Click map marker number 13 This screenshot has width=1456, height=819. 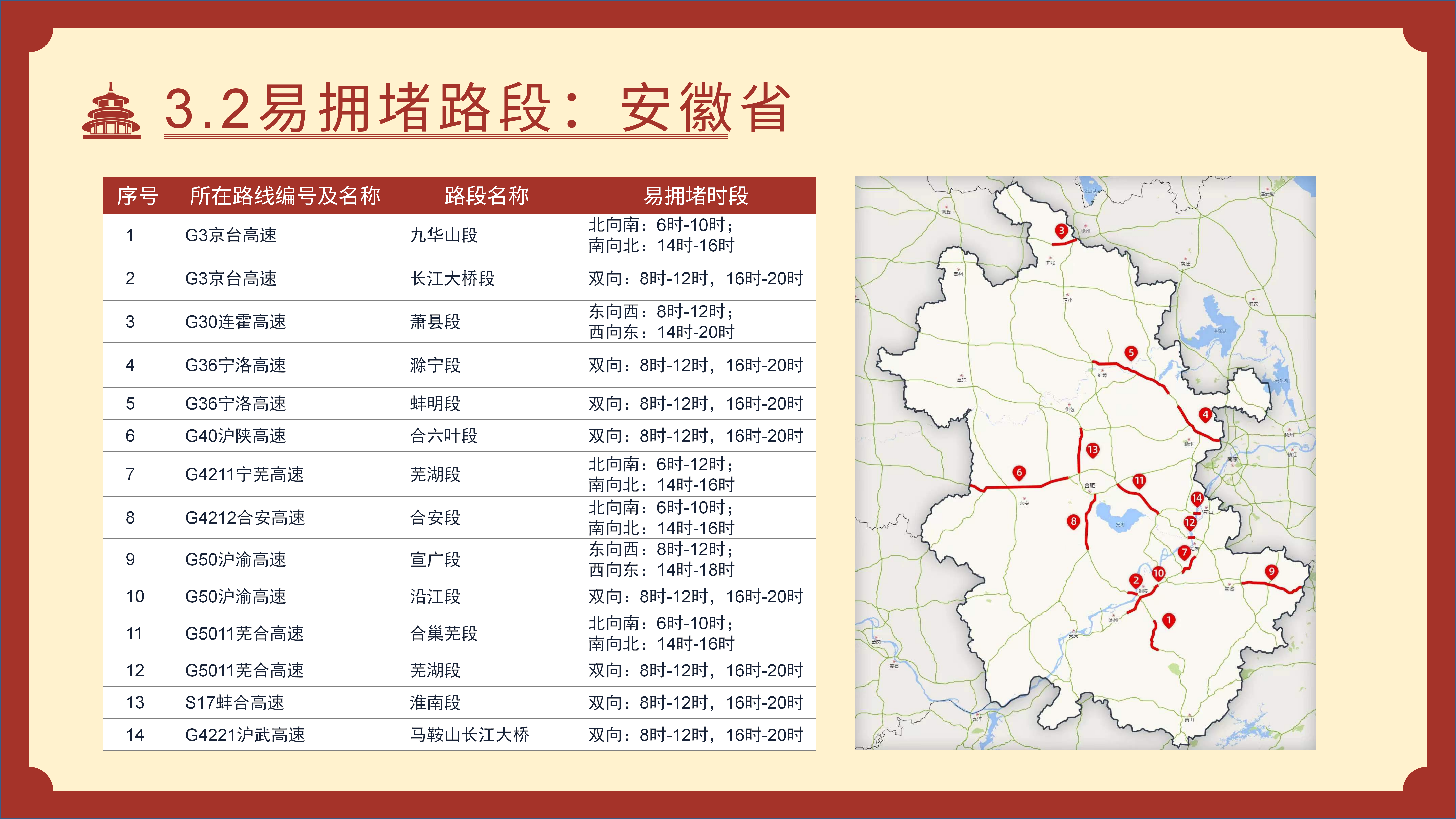(1092, 450)
